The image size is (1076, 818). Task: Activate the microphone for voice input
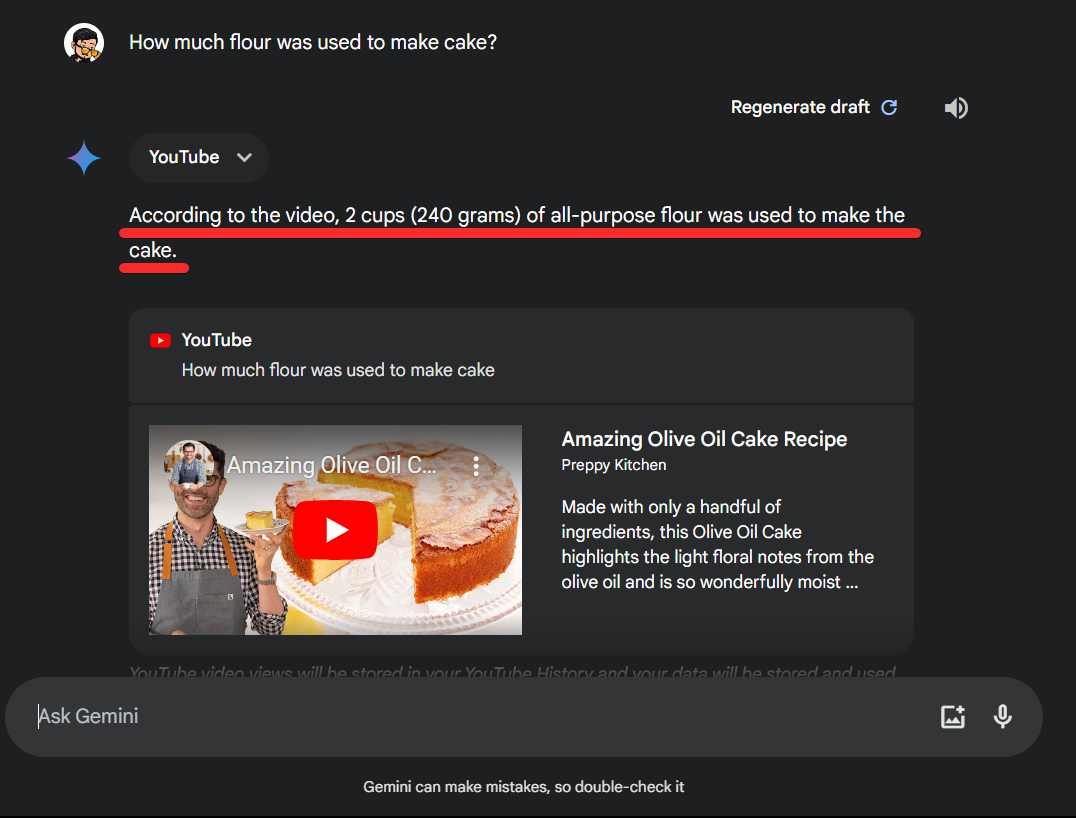click(1002, 716)
